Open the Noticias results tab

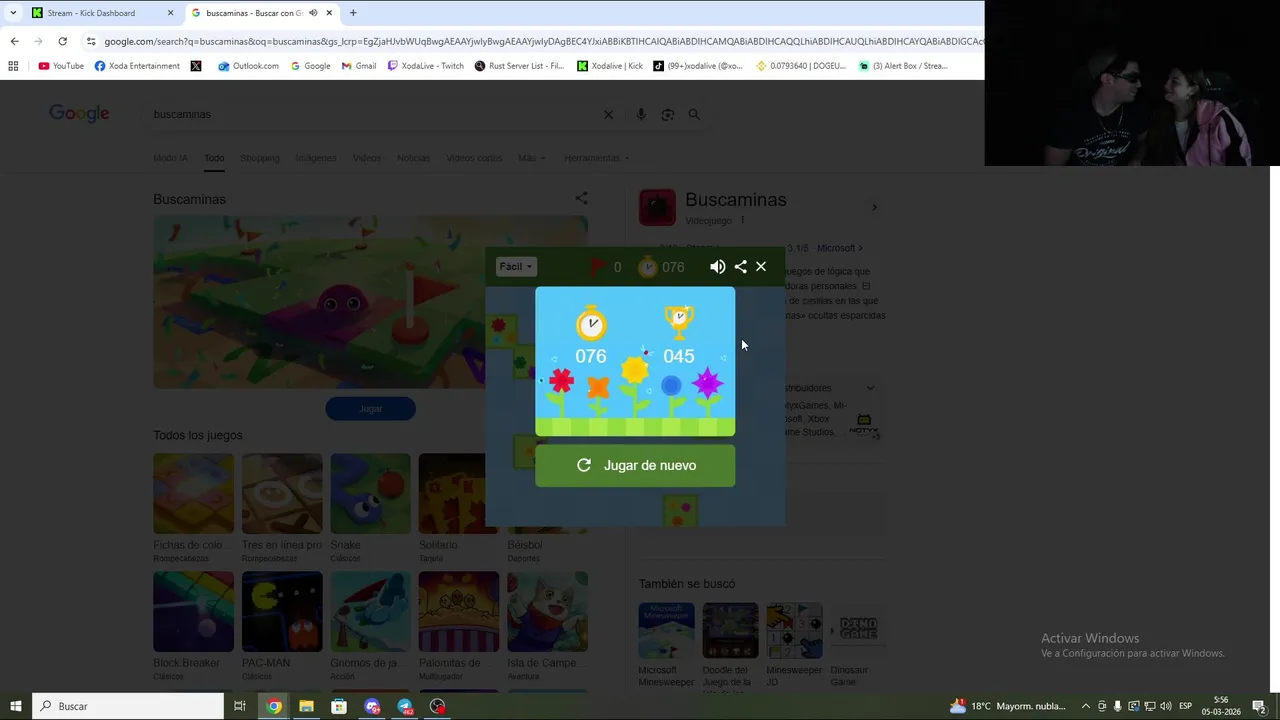pos(413,158)
